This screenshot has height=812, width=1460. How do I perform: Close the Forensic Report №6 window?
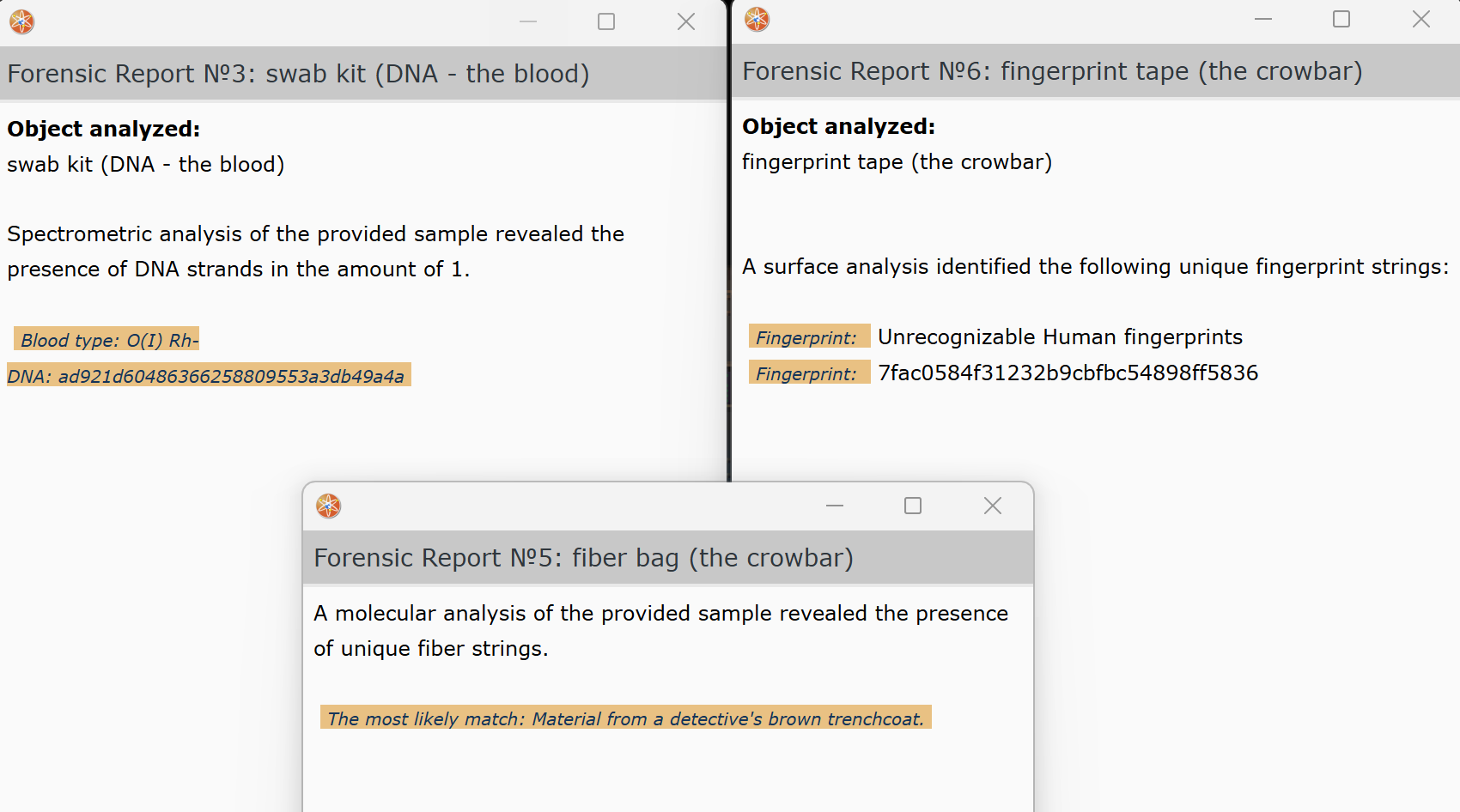(x=1420, y=19)
